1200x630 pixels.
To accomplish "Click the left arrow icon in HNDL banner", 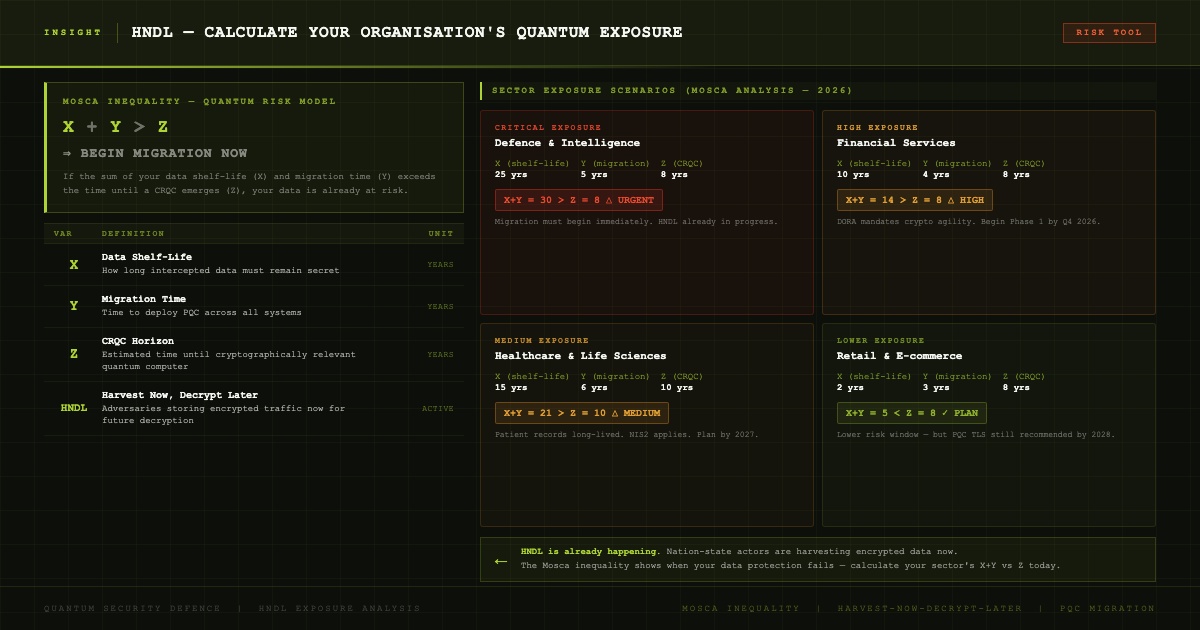I will 501,561.
